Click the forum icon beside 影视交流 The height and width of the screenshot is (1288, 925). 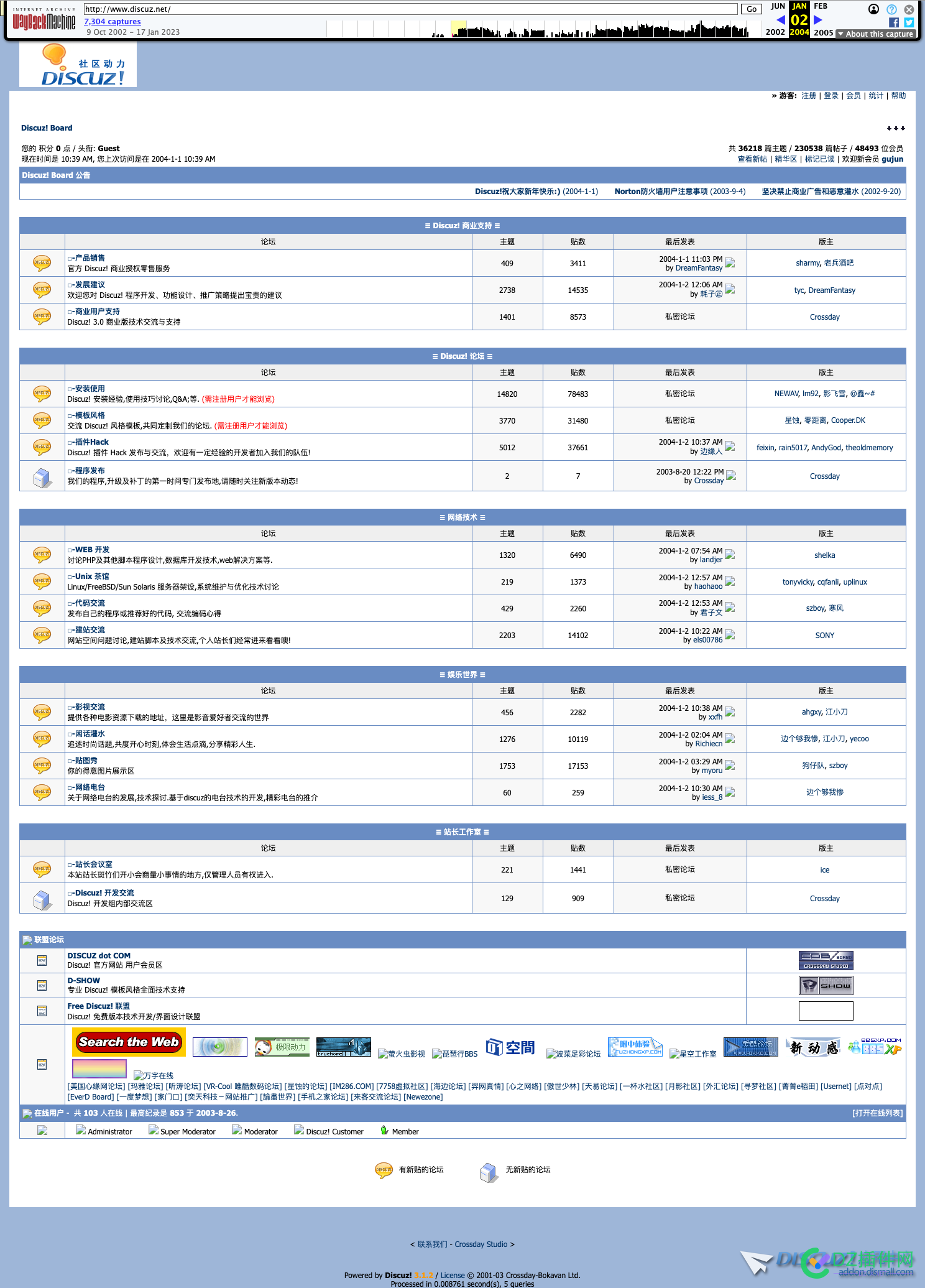point(42,712)
